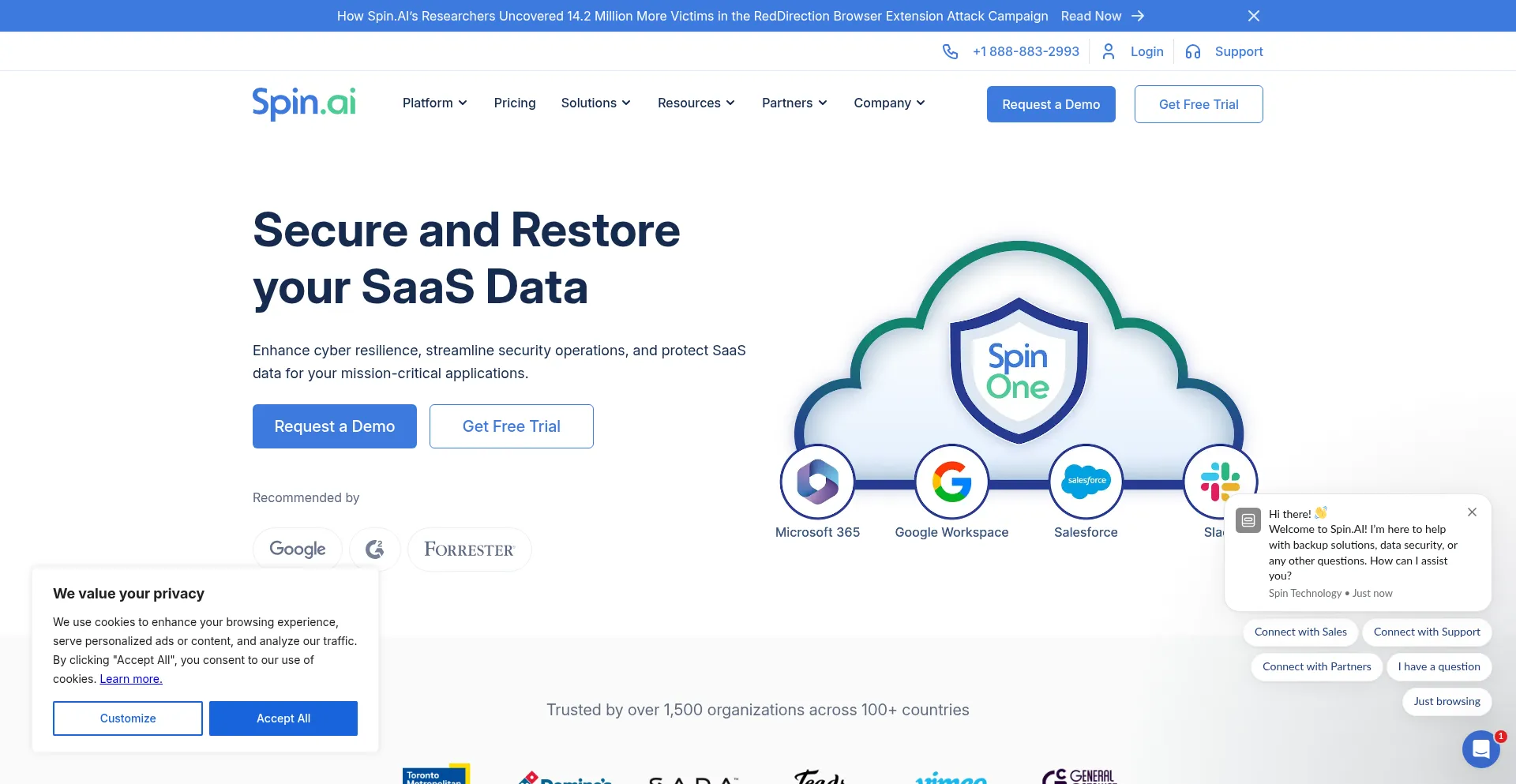This screenshot has width=1516, height=784.
Task: Close the chat welcome message
Action: pos(1472,512)
